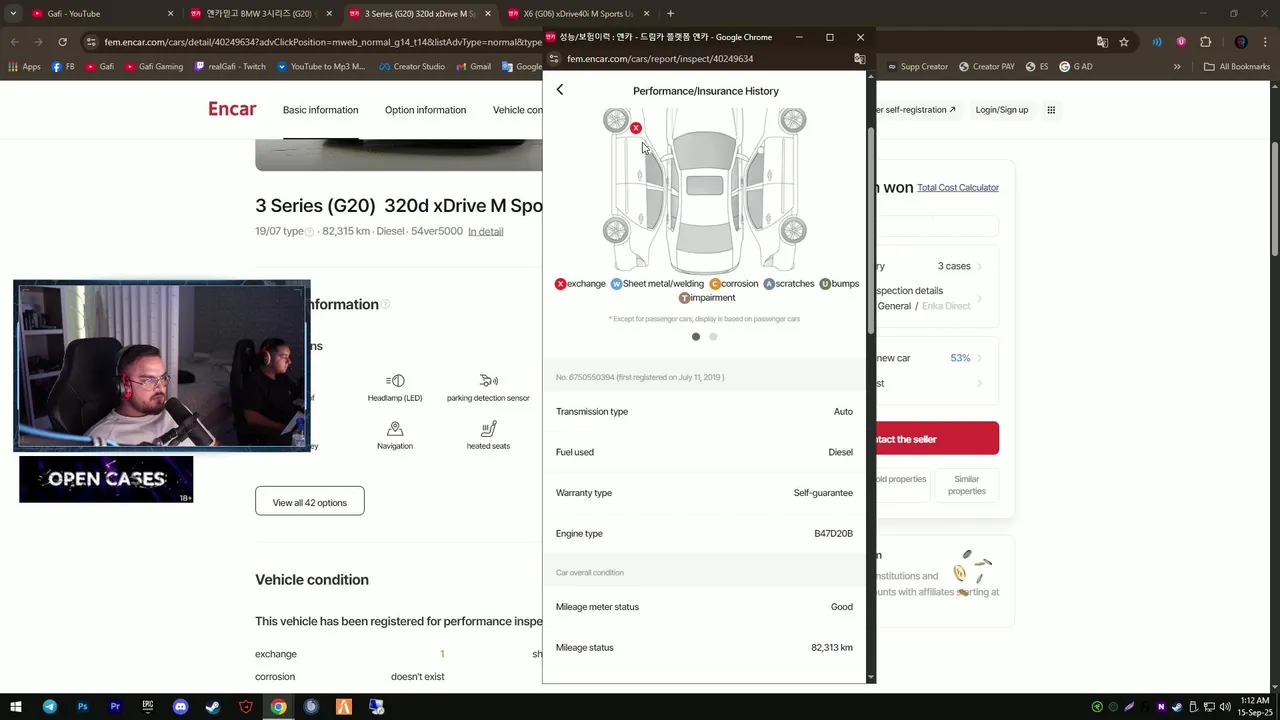Open Creator Studio bookmark
1280x720 pixels.
[x=412, y=67]
